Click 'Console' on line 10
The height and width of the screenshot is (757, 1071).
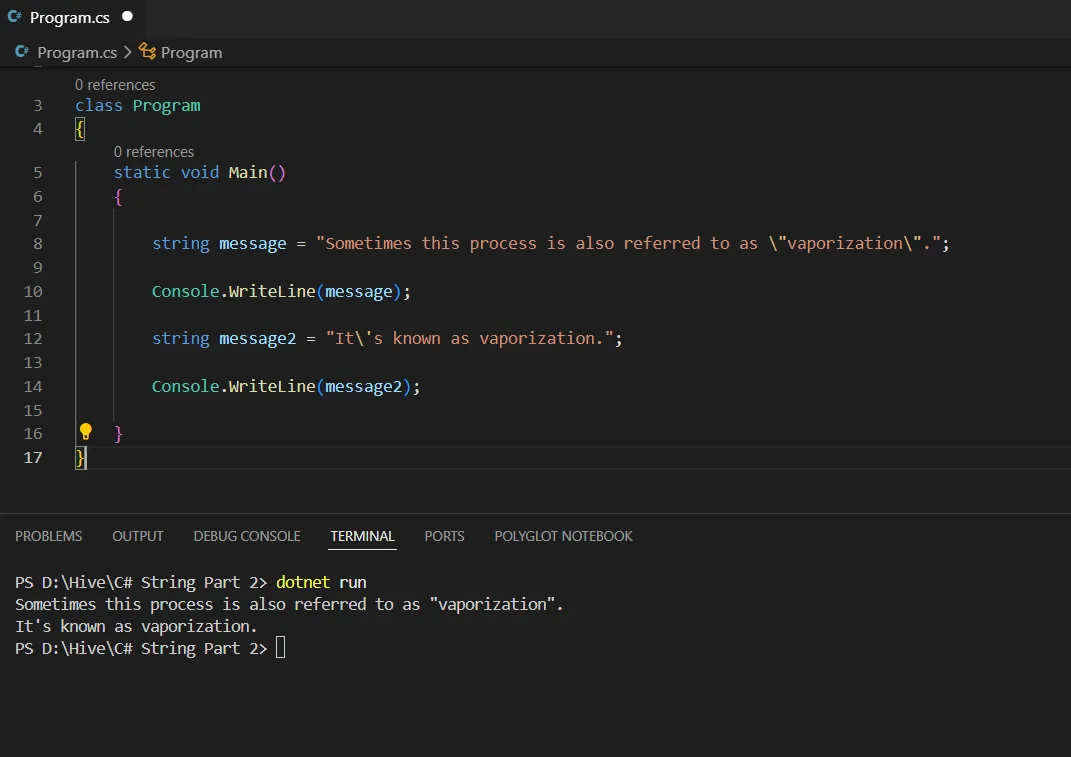(186, 292)
